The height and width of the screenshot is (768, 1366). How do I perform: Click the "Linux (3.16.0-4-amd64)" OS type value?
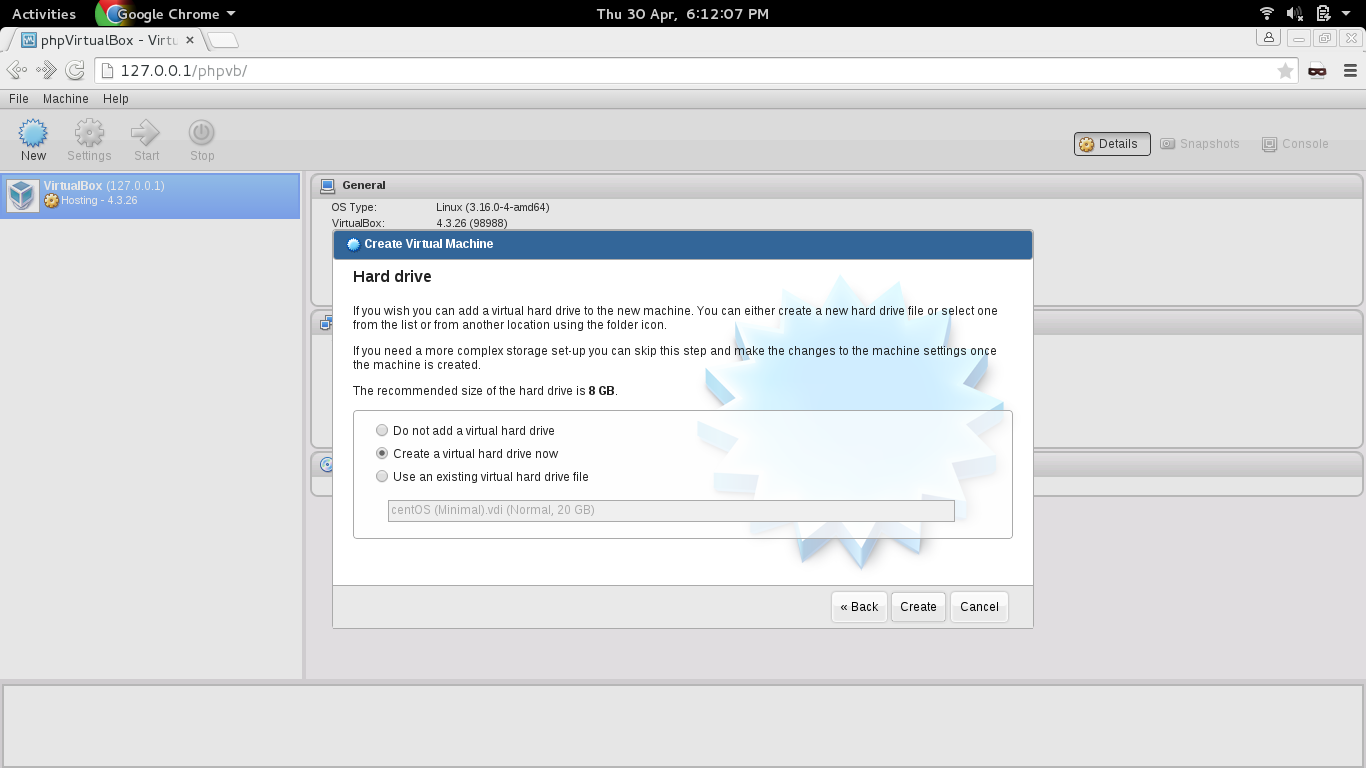tap(493, 207)
